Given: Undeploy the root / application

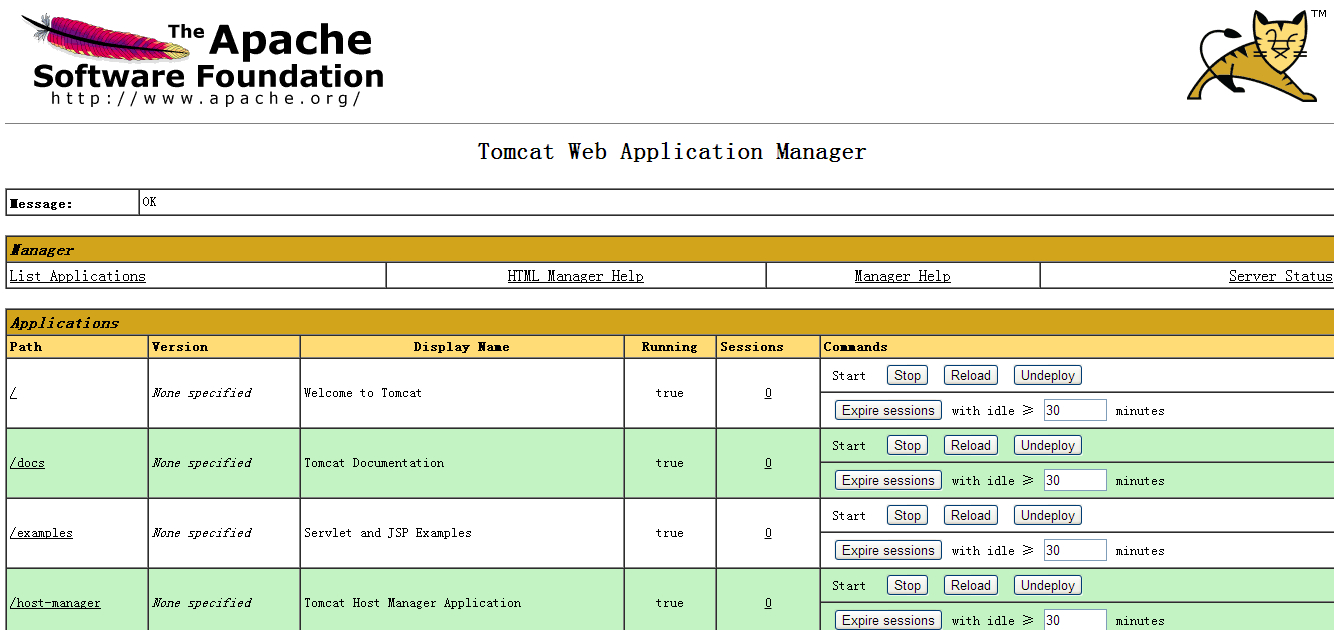Looking at the screenshot, I should [x=1048, y=376].
